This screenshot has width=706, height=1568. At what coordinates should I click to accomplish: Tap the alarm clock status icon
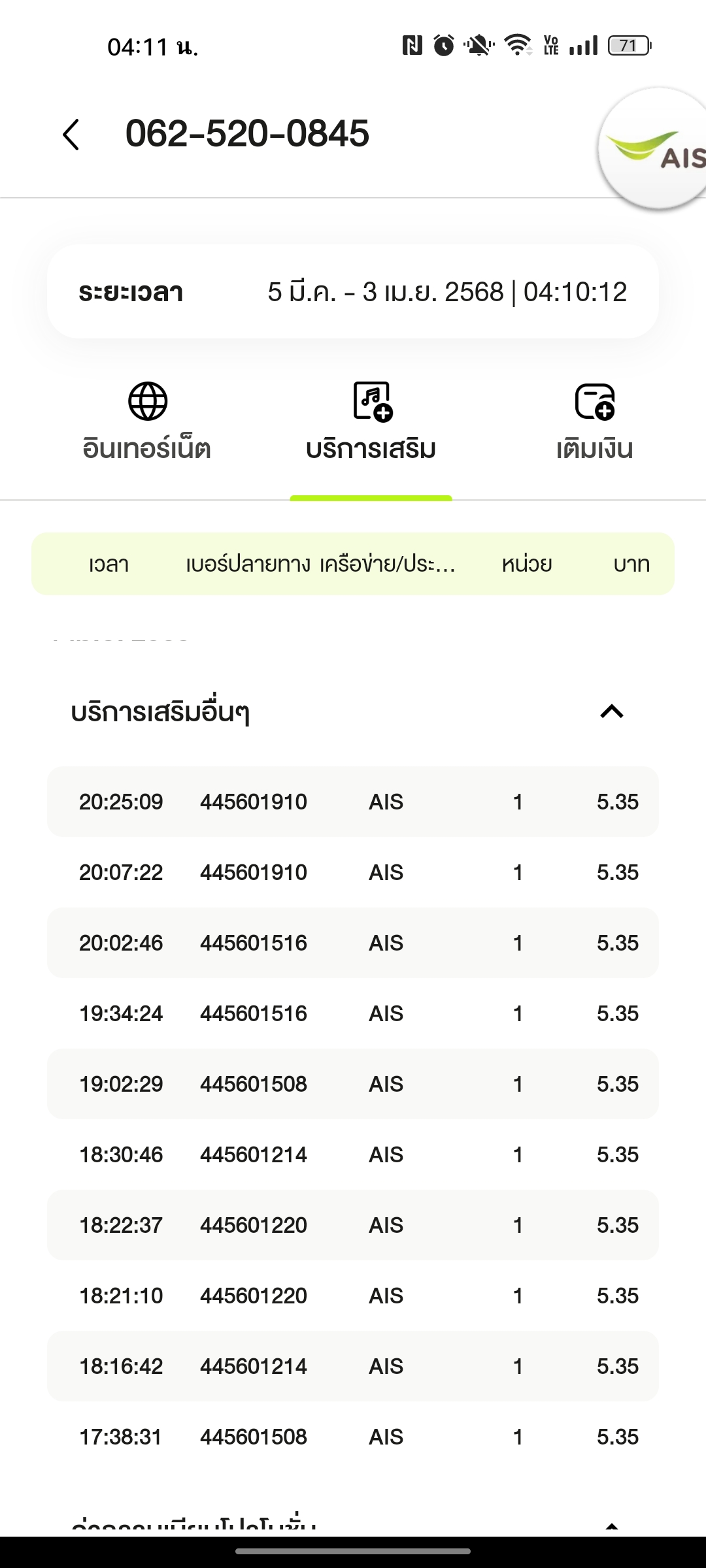coord(444,45)
